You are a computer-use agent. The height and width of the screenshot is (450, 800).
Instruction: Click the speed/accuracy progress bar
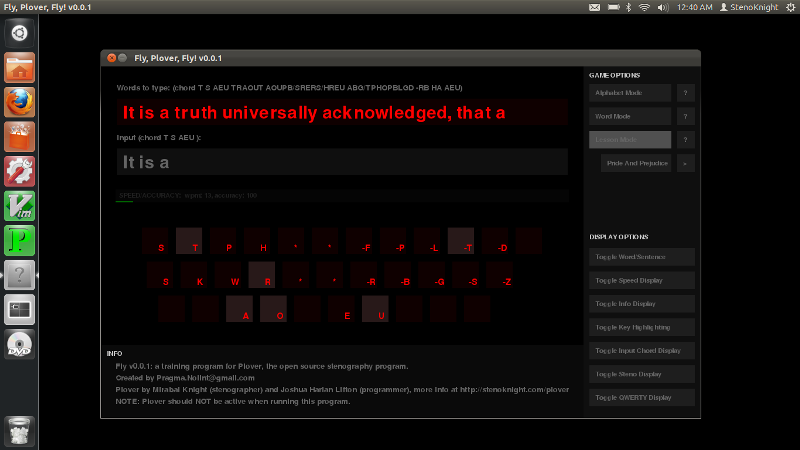pos(342,196)
